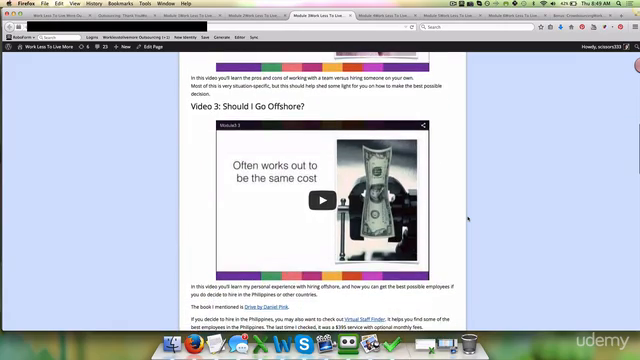The width and height of the screenshot is (640, 360).
Task: Open Work Less To Live More site menu
Action: click(x=45, y=47)
